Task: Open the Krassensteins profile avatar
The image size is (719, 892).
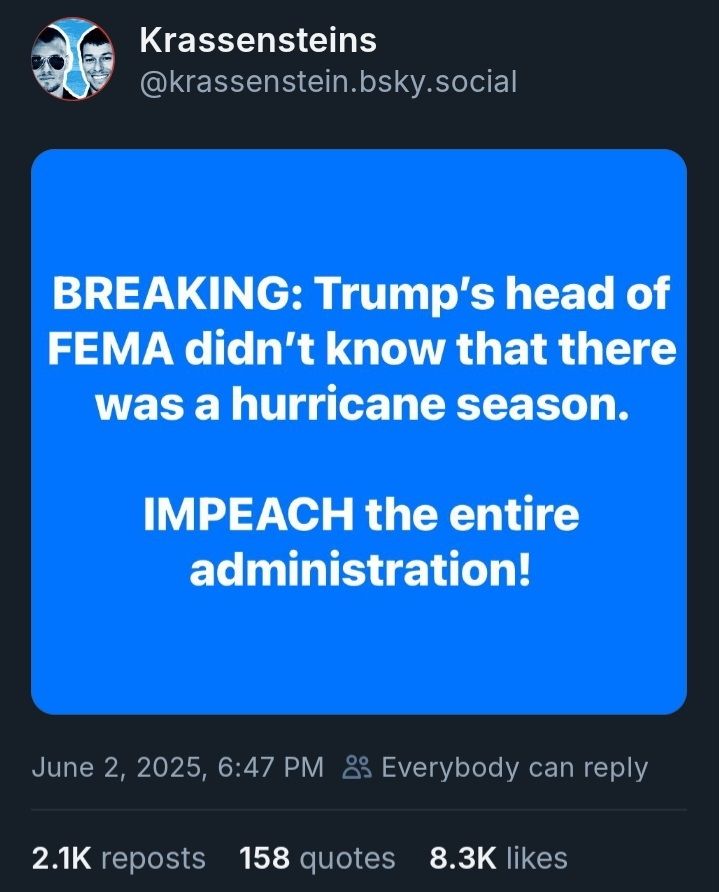Action: (x=72, y=61)
